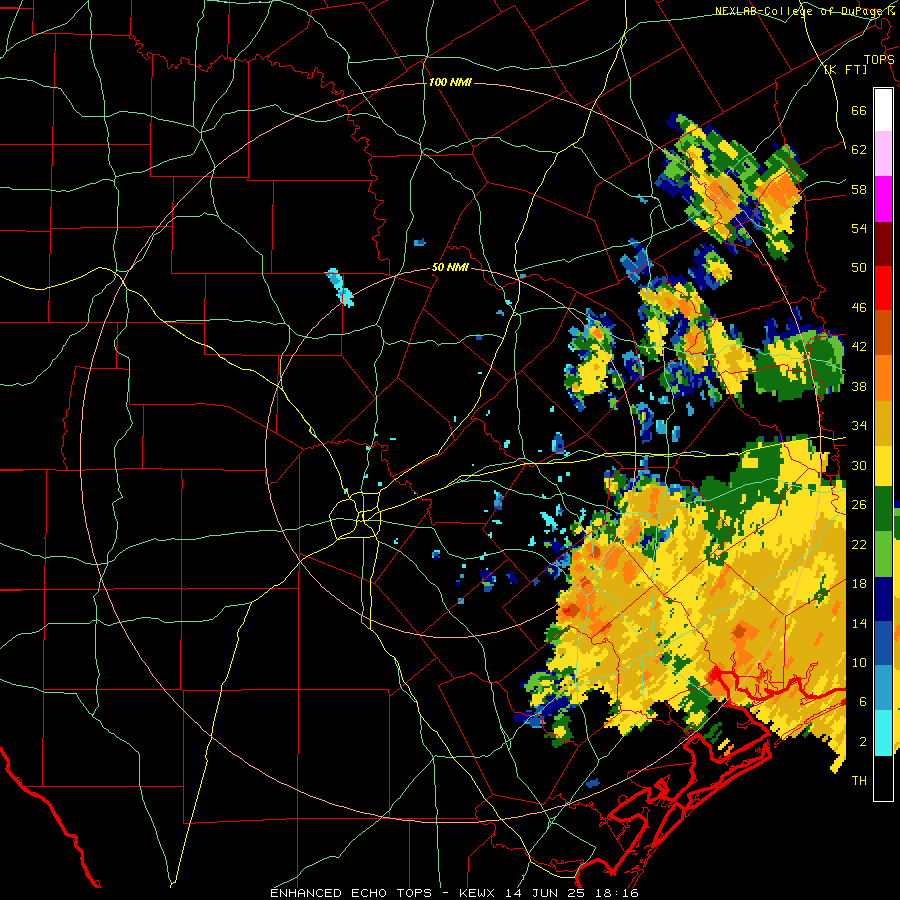Screen dimensions: 900x900
Task: Click legend value "34"
Action: pos(859,426)
